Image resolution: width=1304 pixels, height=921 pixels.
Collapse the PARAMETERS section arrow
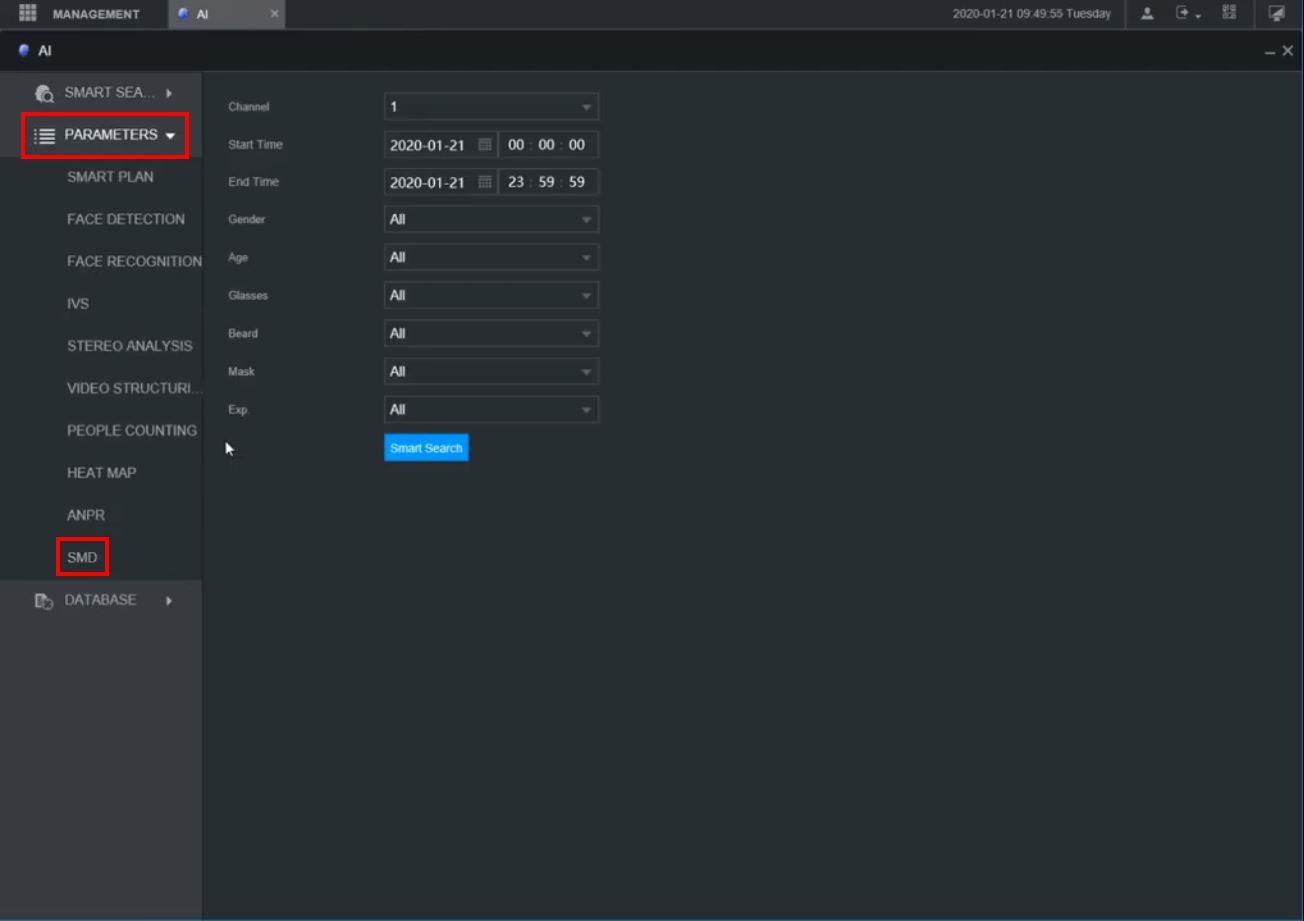pyautogui.click(x=171, y=136)
